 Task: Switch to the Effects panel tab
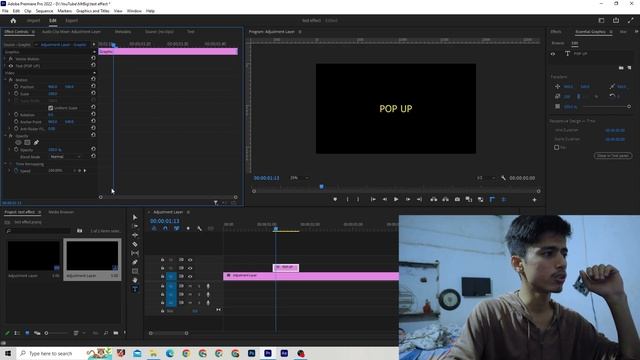click(x=556, y=31)
